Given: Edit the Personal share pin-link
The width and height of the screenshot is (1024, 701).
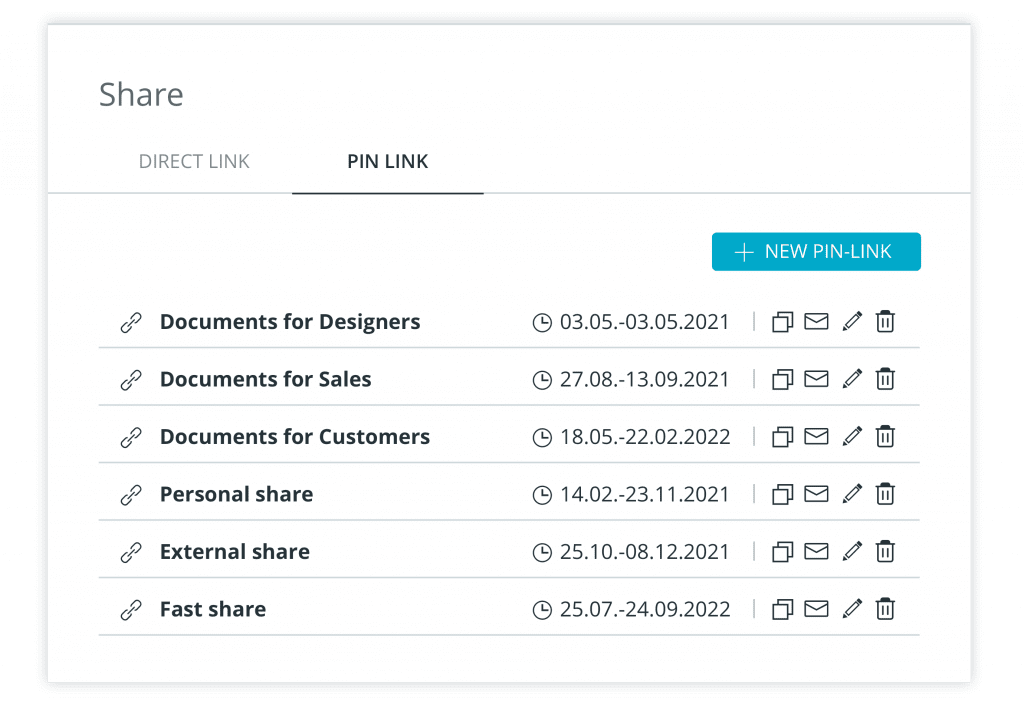Looking at the screenshot, I should (852, 494).
